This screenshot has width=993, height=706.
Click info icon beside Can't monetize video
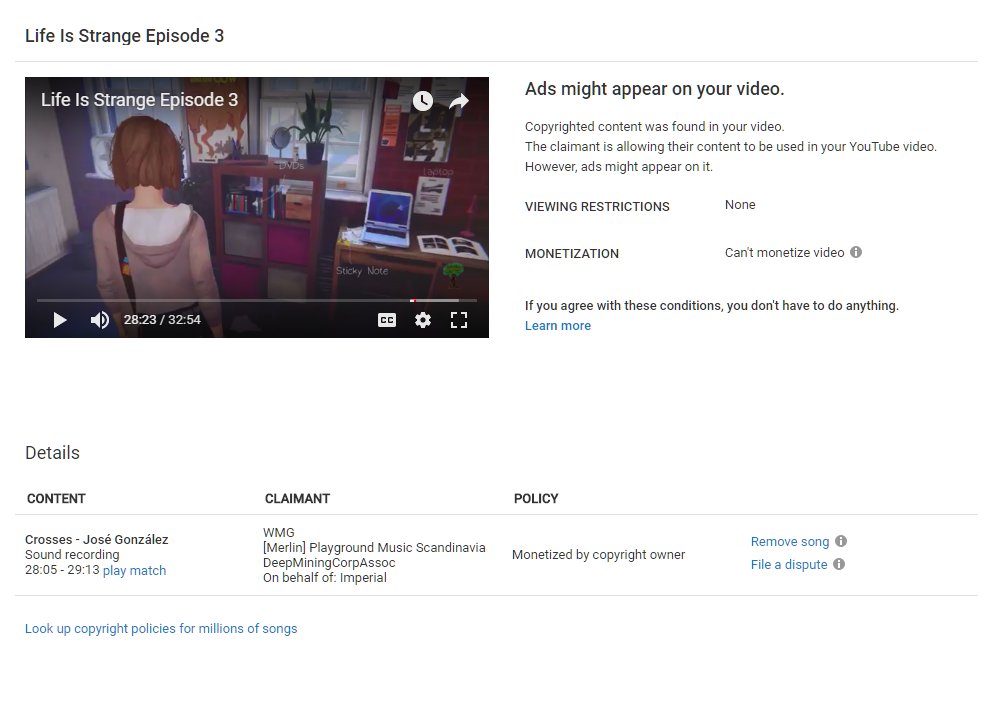(x=856, y=252)
